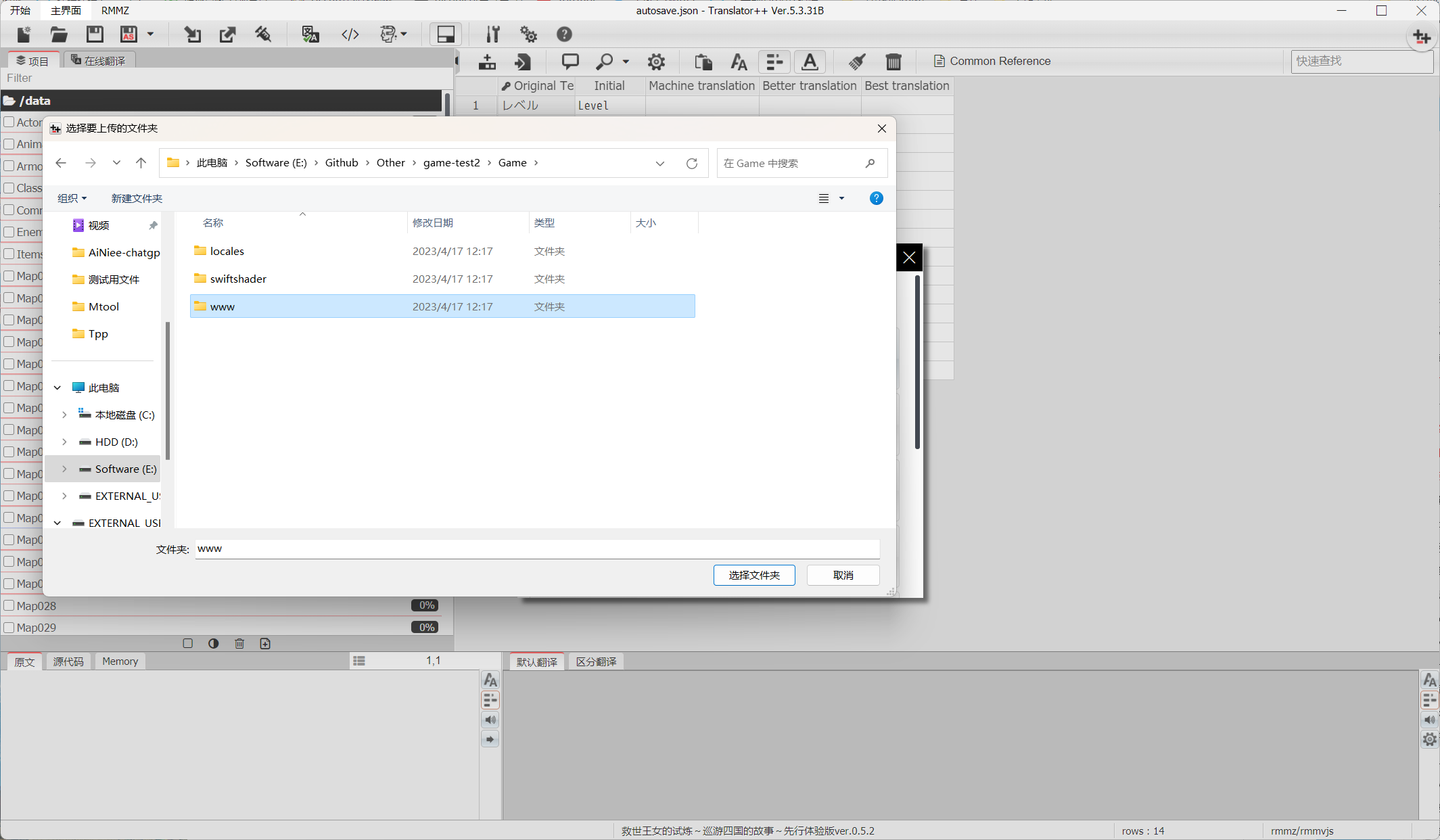Check the Map029 checkbox
Image resolution: width=1440 pixels, height=840 pixels.
(x=9, y=627)
